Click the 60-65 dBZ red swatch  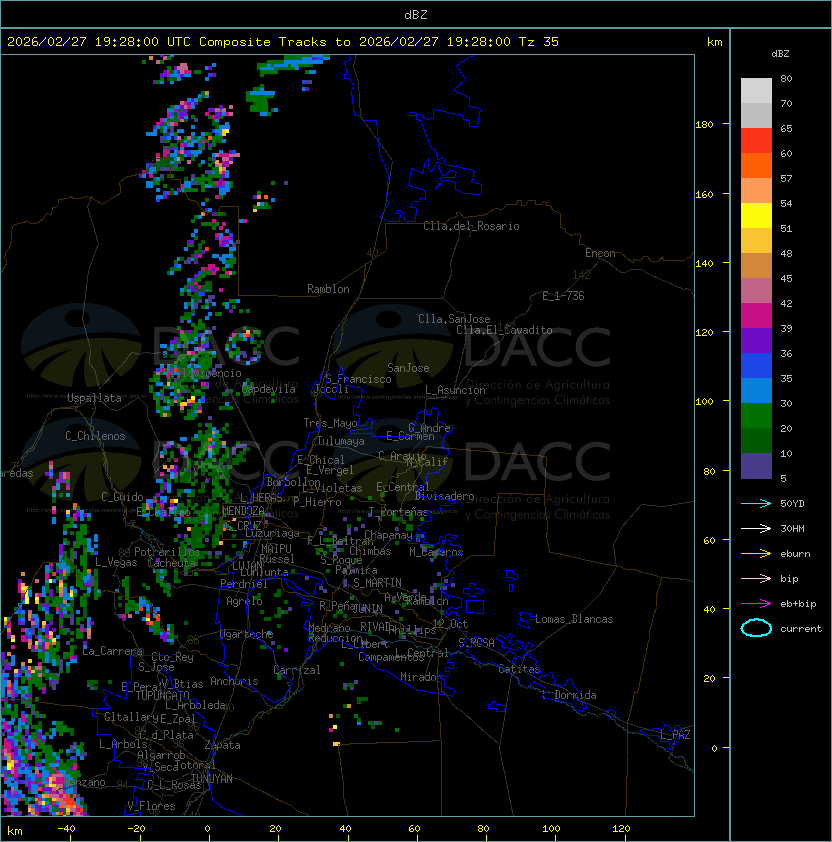tap(756, 140)
